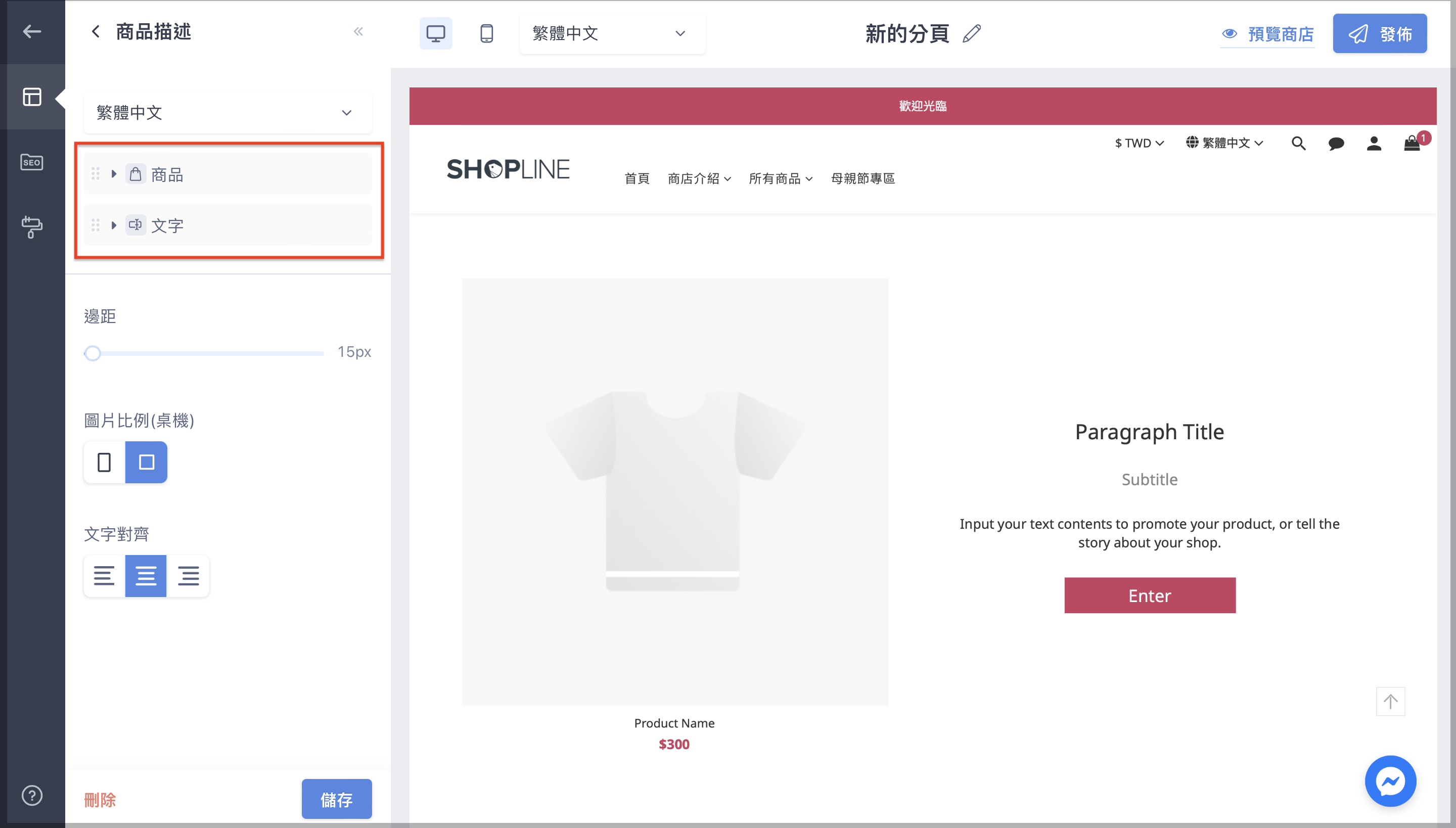Open the help question mark icon
The image size is (1456, 828).
tap(32, 795)
